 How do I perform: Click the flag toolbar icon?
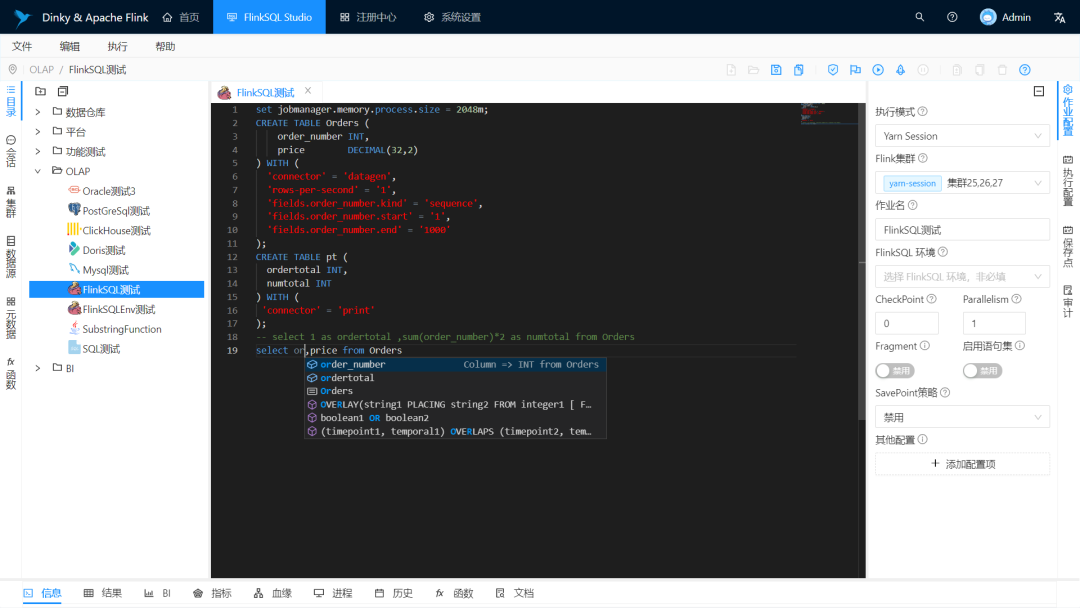pos(855,70)
